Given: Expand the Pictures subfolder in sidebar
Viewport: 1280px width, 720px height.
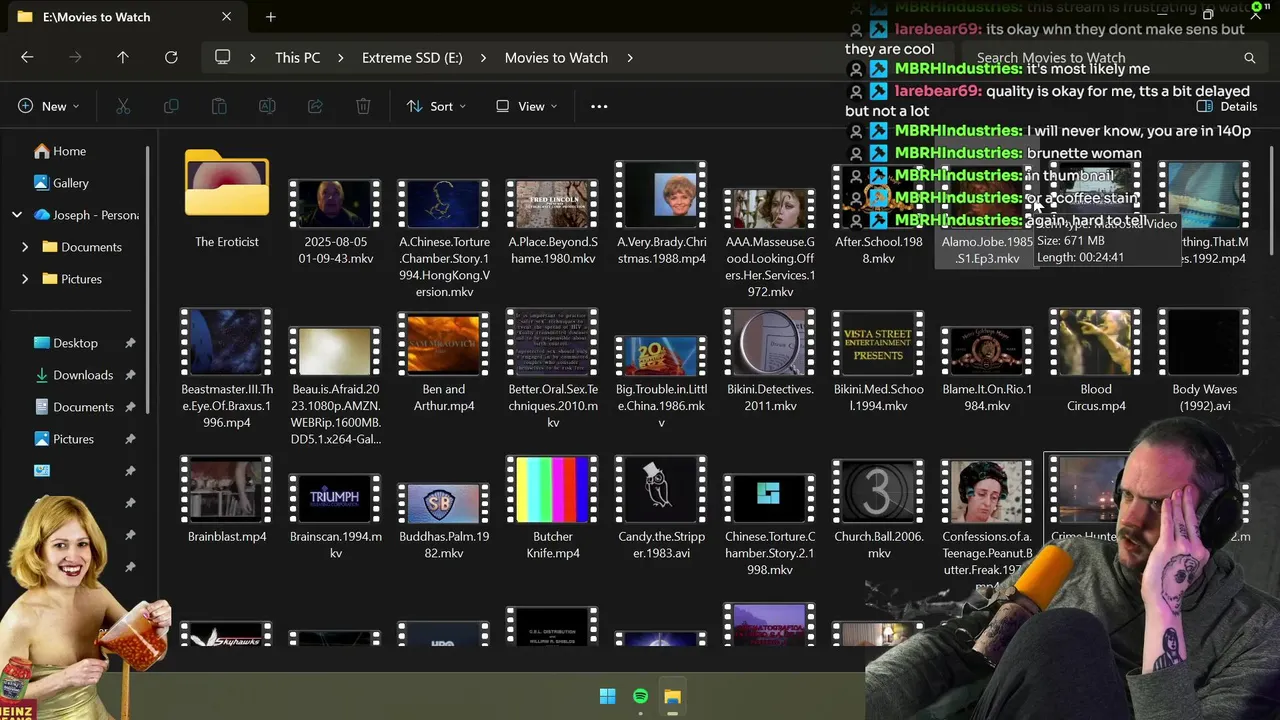Looking at the screenshot, I should pos(25,279).
